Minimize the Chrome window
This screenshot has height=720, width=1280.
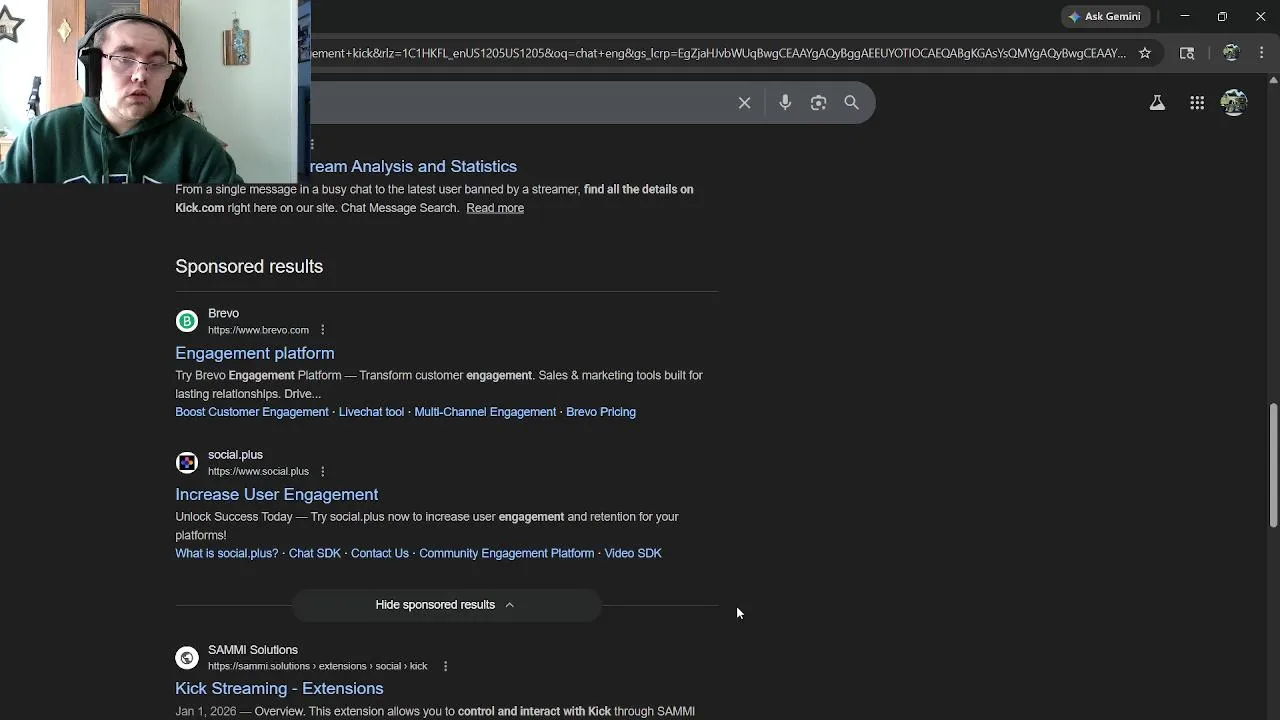pos(1185,16)
